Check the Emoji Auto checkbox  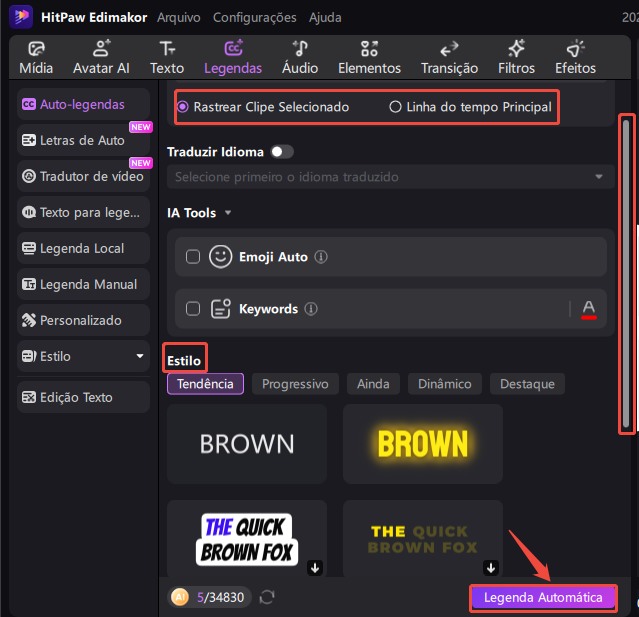(194, 257)
